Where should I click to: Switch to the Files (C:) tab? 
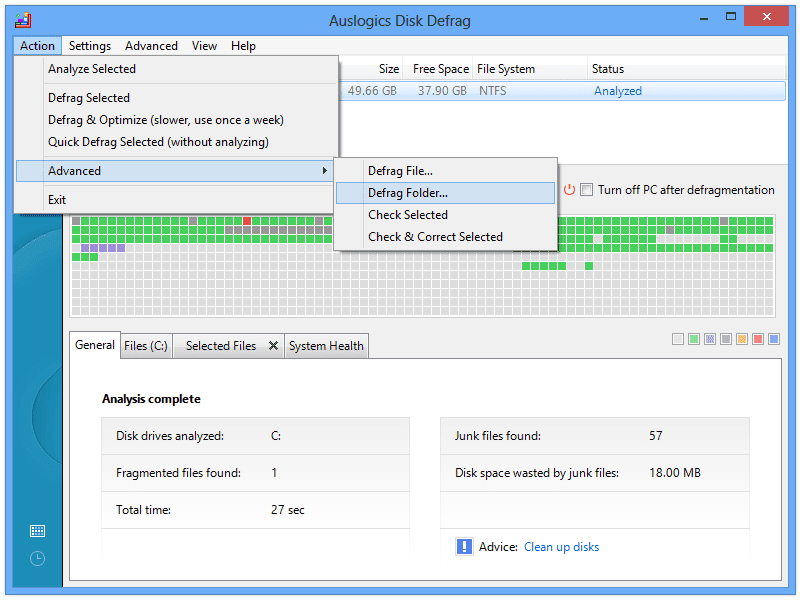[x=145, y=345]
